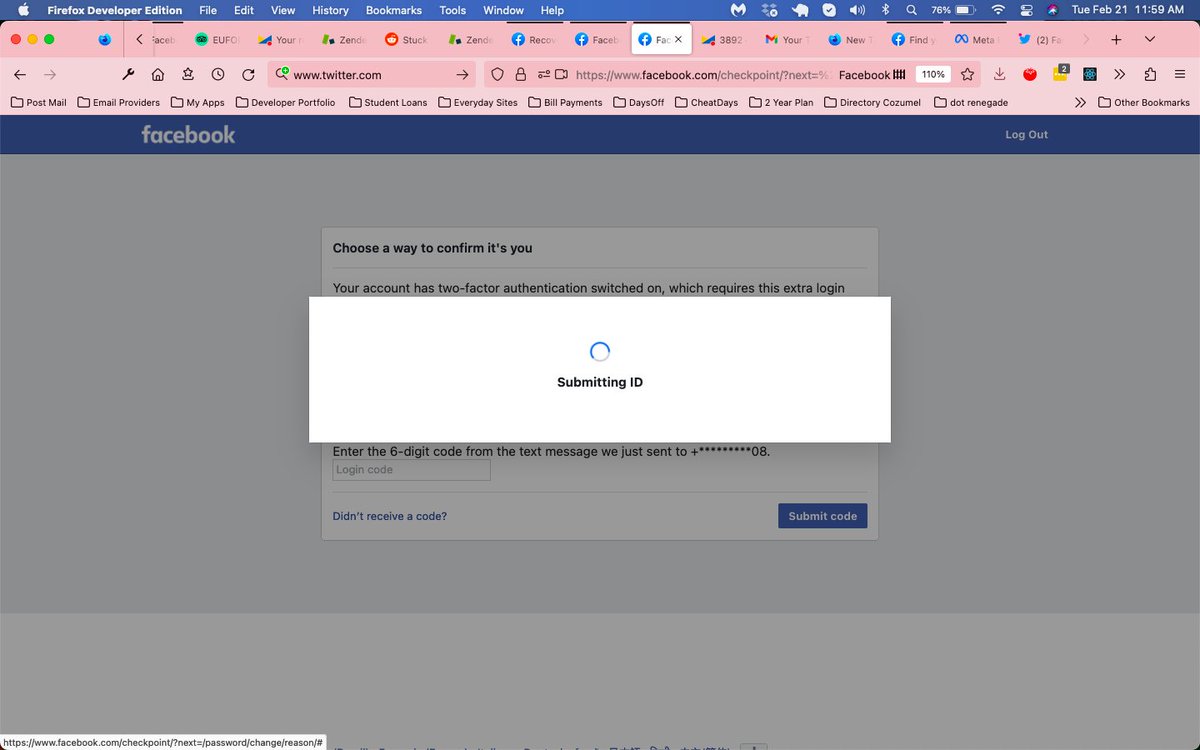Open the Email Providers bookmarks folder
Viewport: 1200px width, 750px height.
pyautogui.click(x=118, y=102)
